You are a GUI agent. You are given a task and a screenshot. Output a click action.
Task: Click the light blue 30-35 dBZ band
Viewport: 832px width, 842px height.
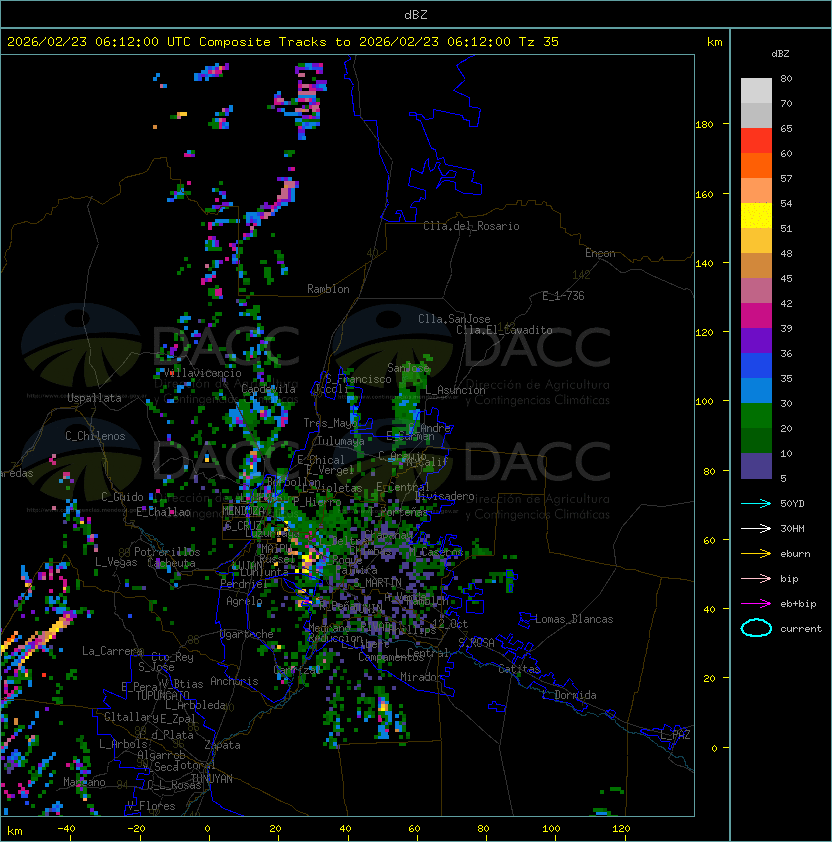756,390
